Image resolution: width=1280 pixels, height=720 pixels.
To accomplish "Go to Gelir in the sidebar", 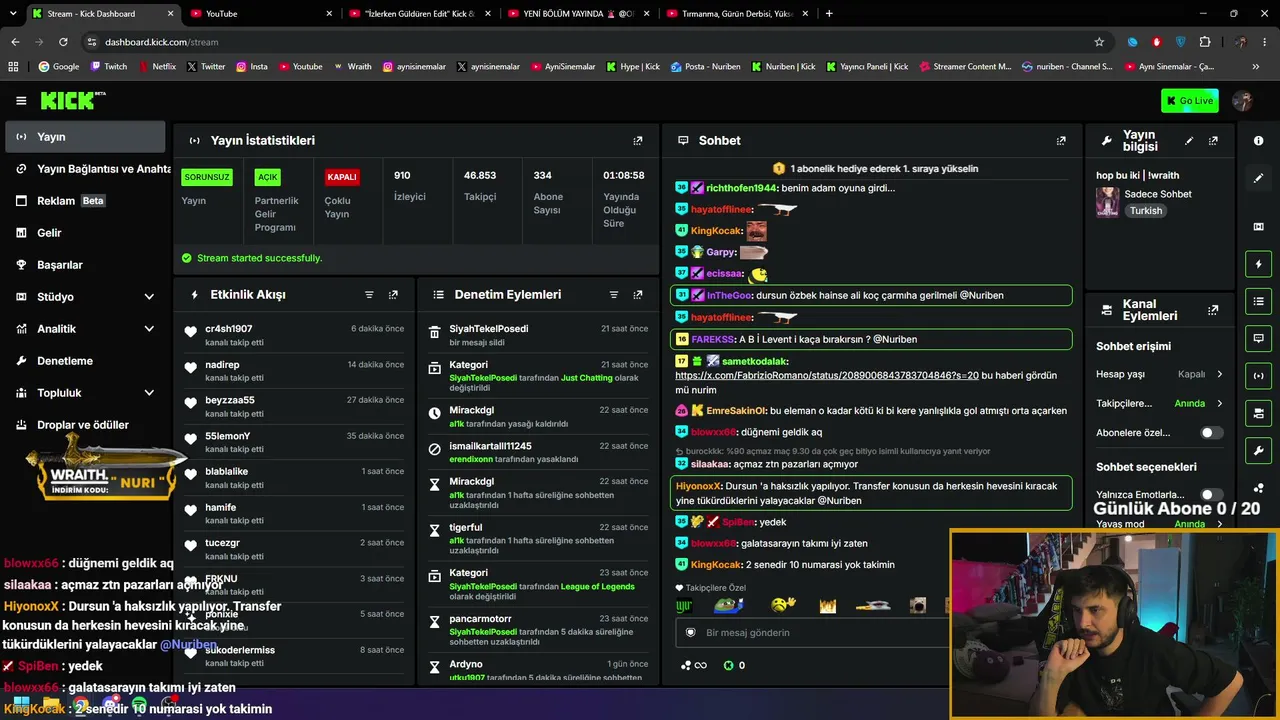I will [85, 233].
